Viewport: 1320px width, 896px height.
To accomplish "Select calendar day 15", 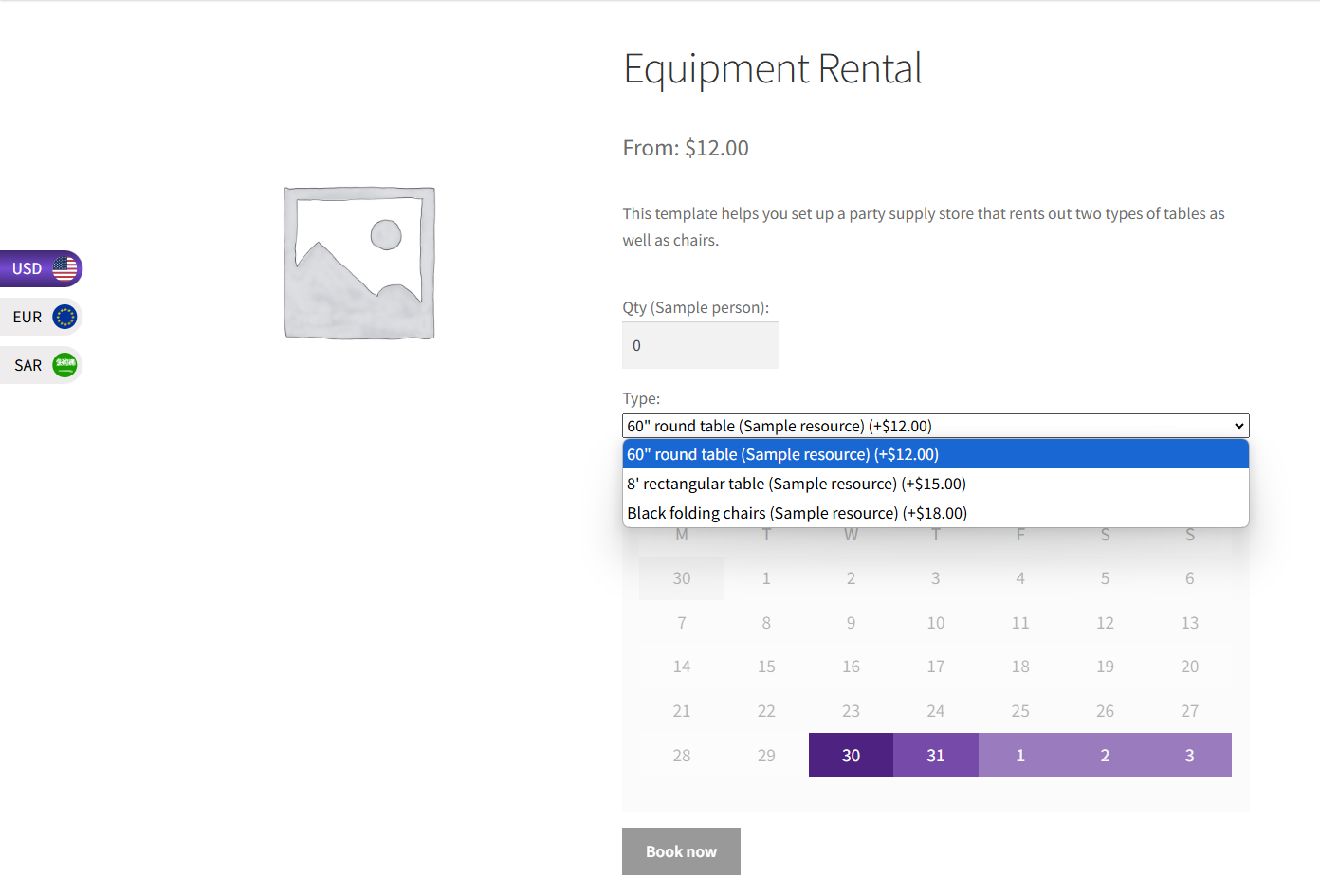I will click(766, 667).
